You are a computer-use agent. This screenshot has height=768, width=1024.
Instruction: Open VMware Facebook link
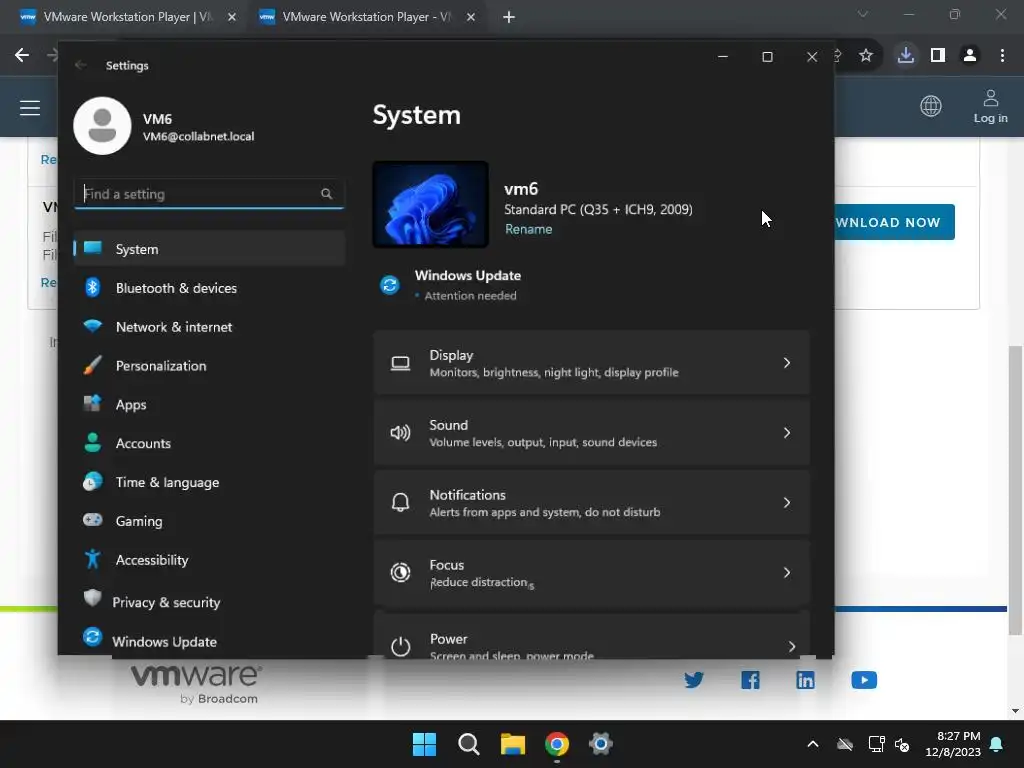click(750, 680)
